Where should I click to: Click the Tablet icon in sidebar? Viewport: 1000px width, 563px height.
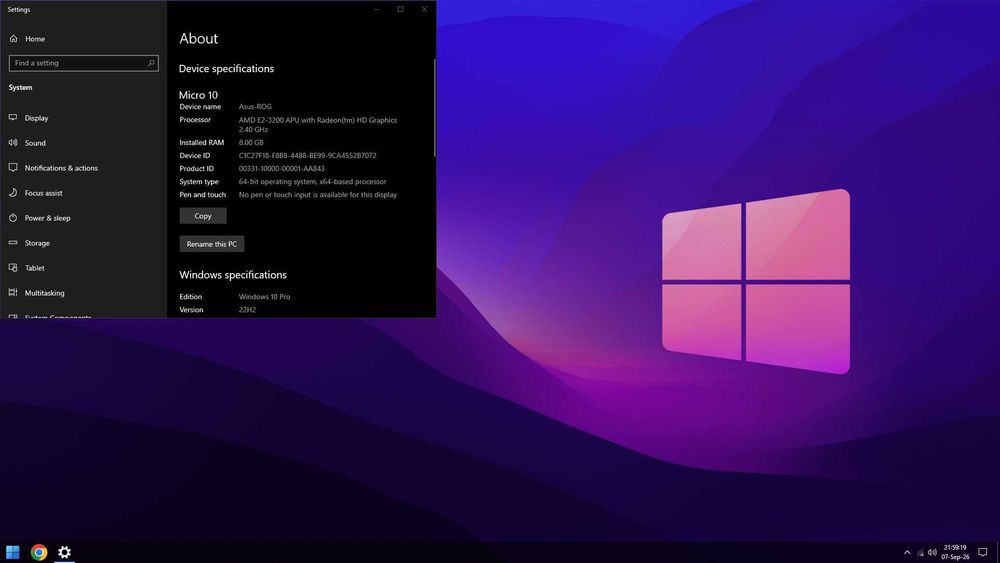(x=13, y=268)
